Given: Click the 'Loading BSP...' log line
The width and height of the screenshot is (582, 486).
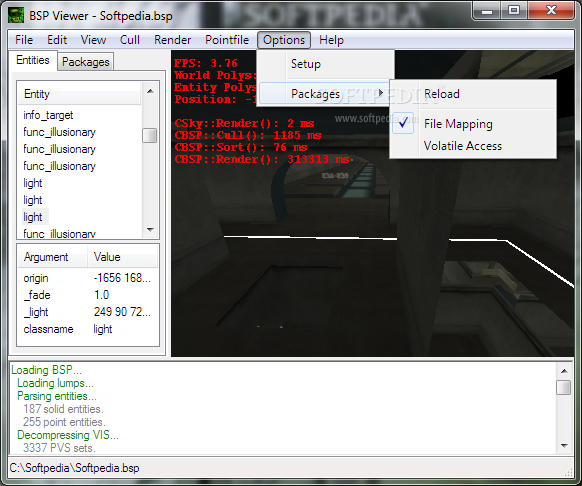Looking at the screenshot, I should tap(46, 370).
